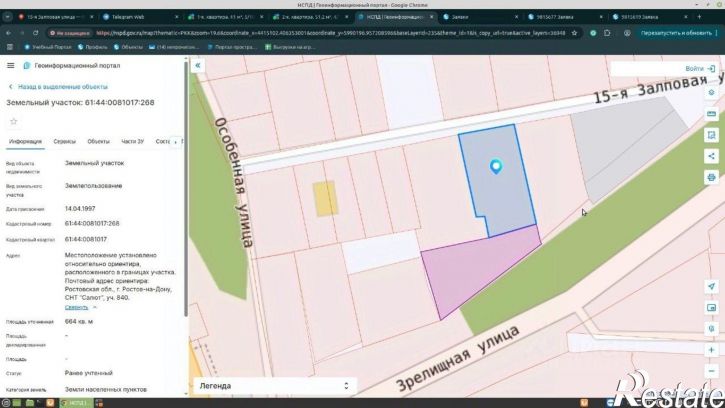Switch to the 15-я Залповая улица tab

click(x=54, y=17)
